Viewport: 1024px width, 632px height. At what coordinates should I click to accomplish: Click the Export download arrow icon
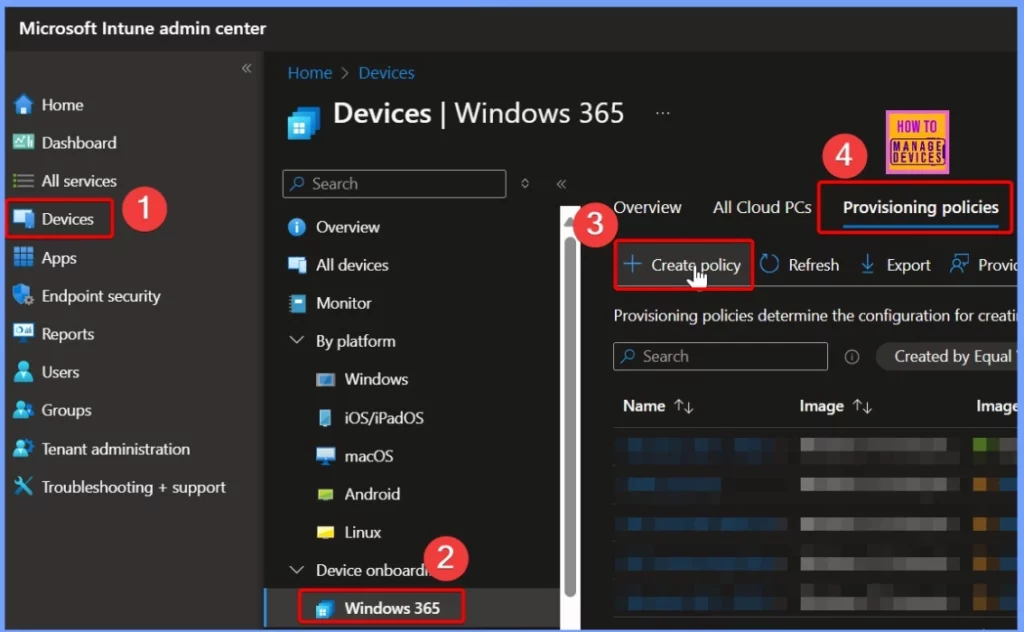[867, 264]
